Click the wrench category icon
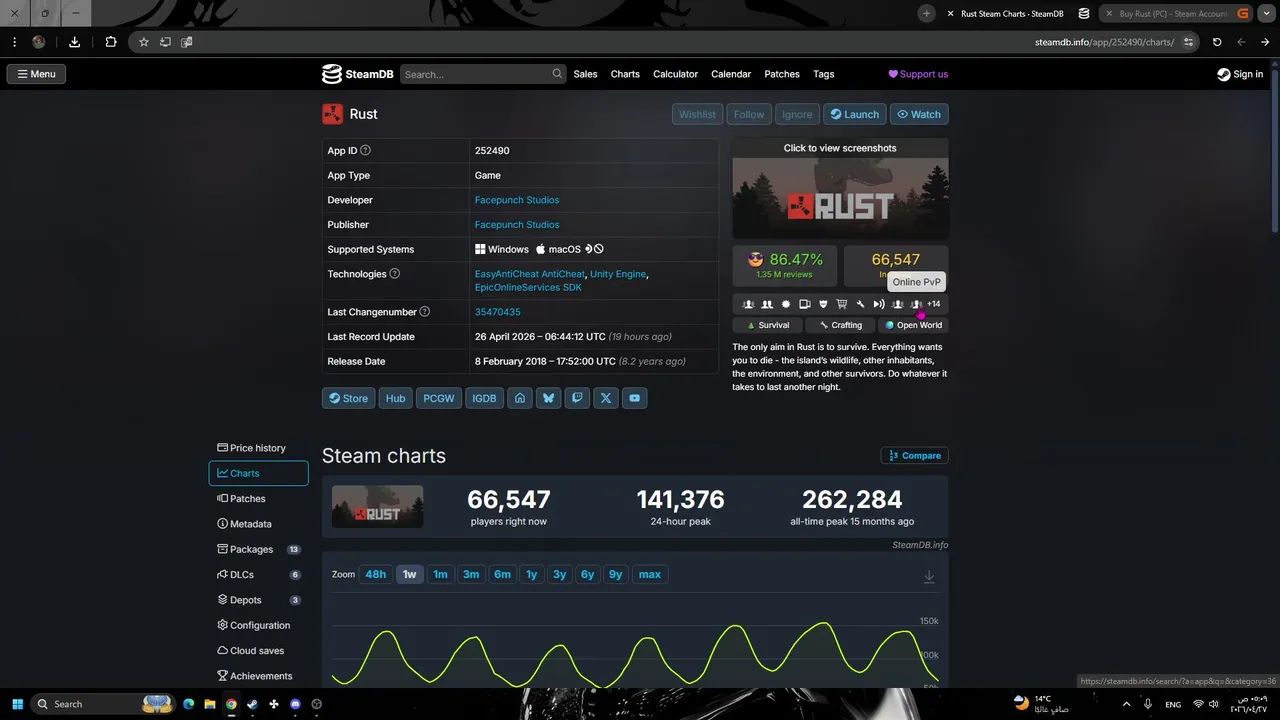 [860, 304]
